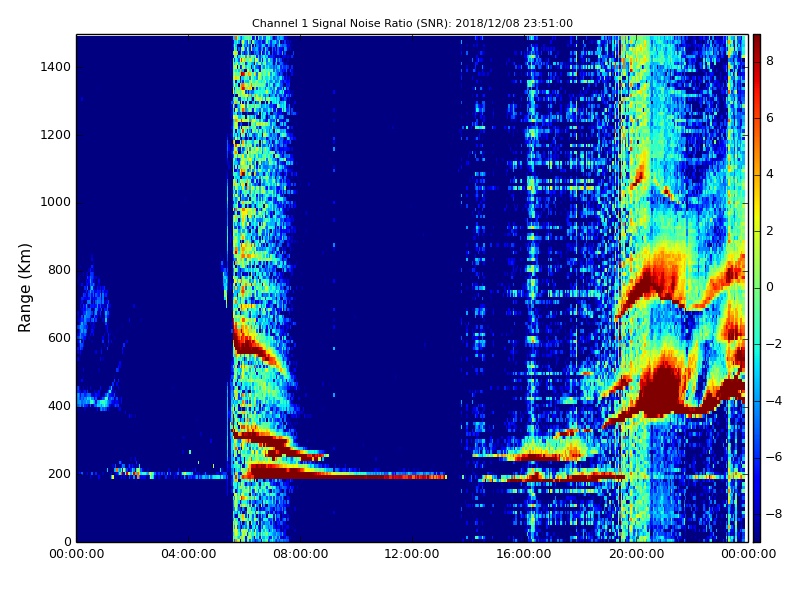The height and width of the screenshot is (600, 800).
Task: Click the colorbar label −2
Action: tap(774, 344)
